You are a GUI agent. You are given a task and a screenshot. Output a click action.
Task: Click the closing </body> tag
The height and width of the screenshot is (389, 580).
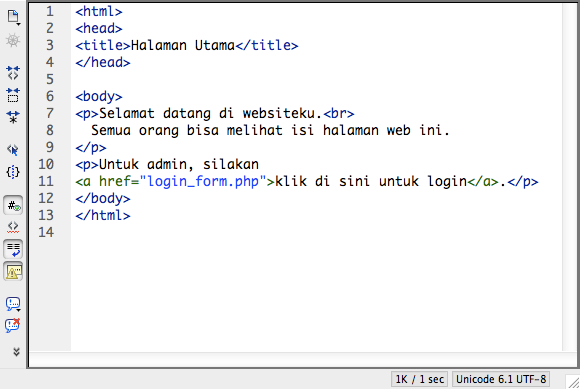point(103,199)
